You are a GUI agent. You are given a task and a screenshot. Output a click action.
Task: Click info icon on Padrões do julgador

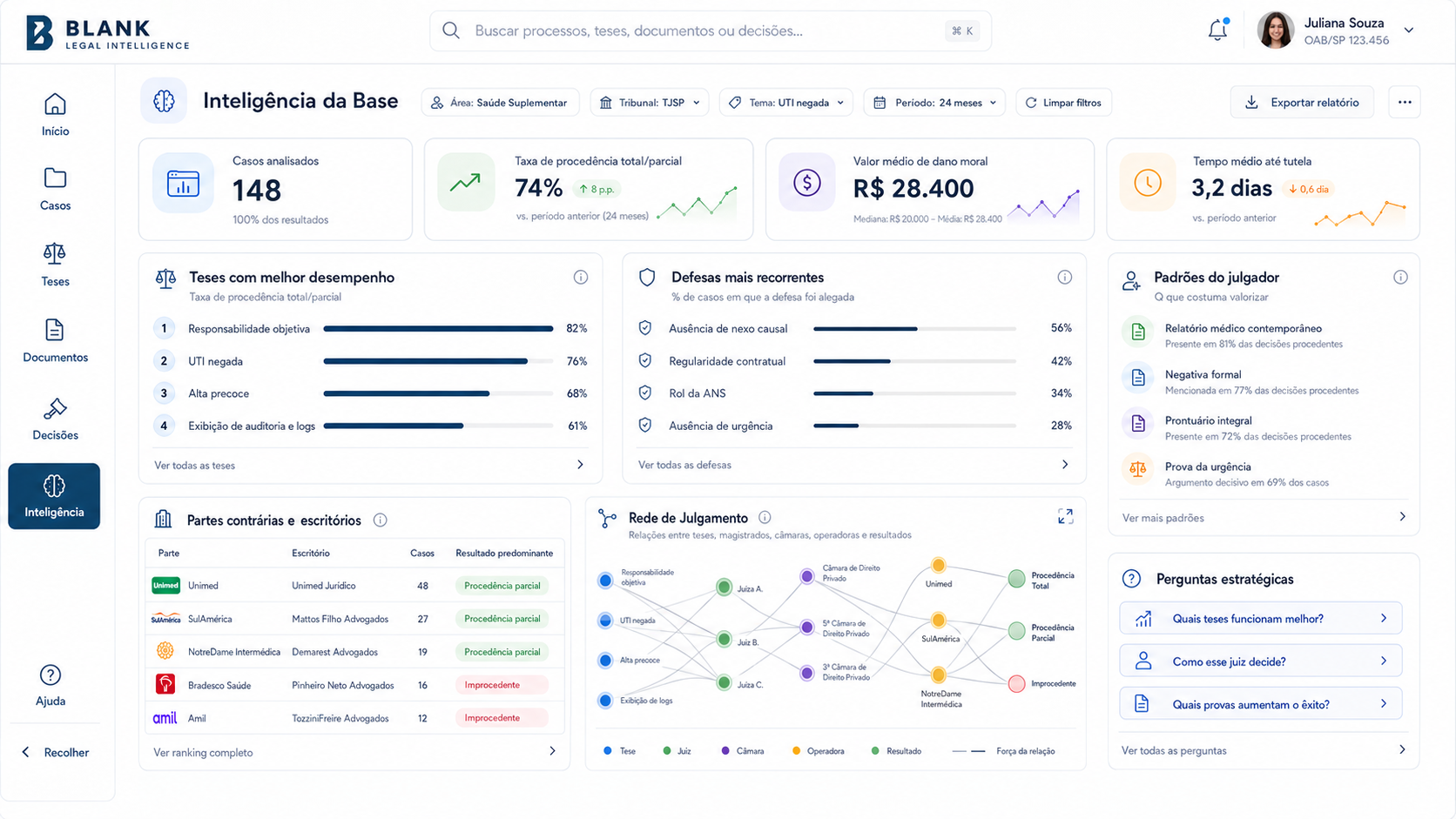(x=1400, y=277)
